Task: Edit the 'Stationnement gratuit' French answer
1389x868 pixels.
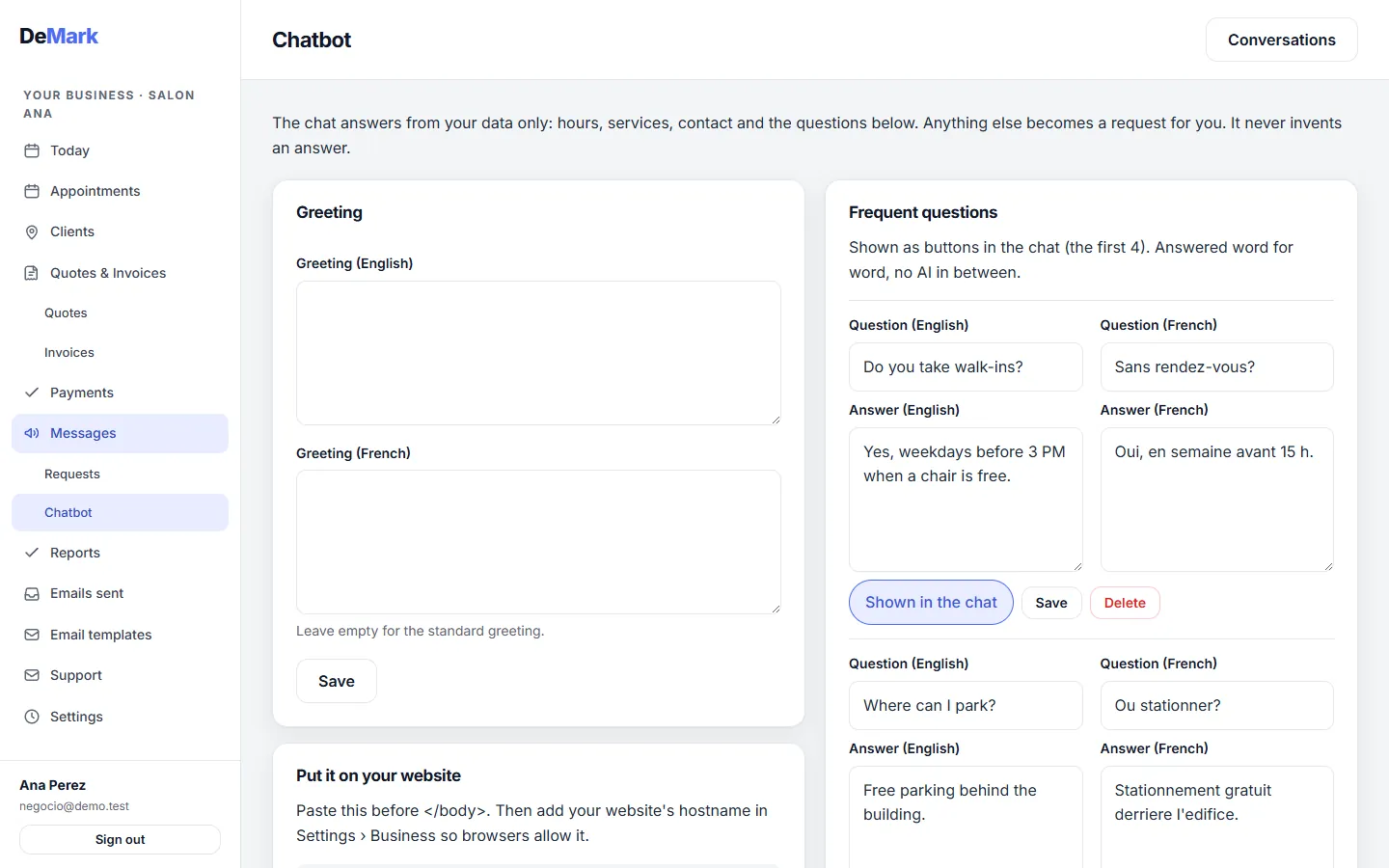Action: tap(1216, 817)
